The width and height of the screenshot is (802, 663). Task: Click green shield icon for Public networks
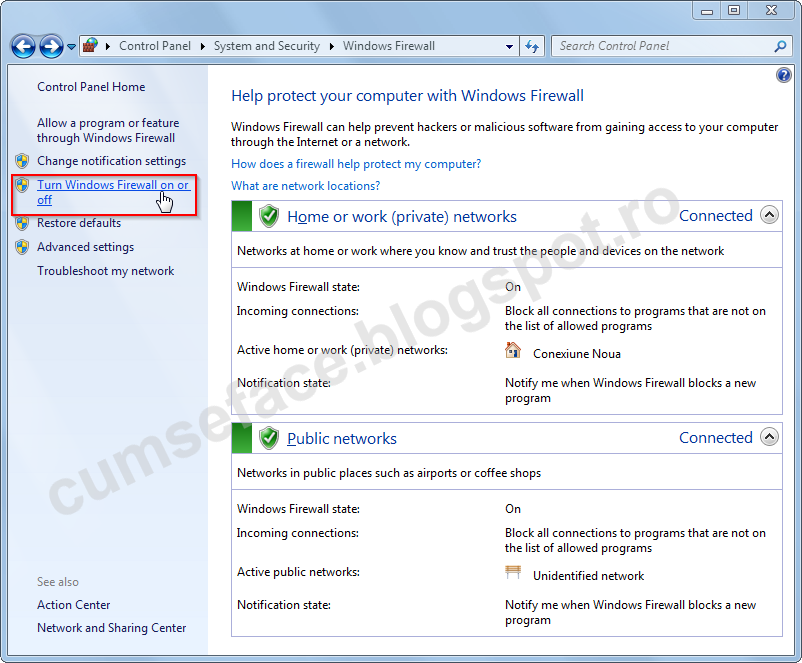click(x=269, y=438)
